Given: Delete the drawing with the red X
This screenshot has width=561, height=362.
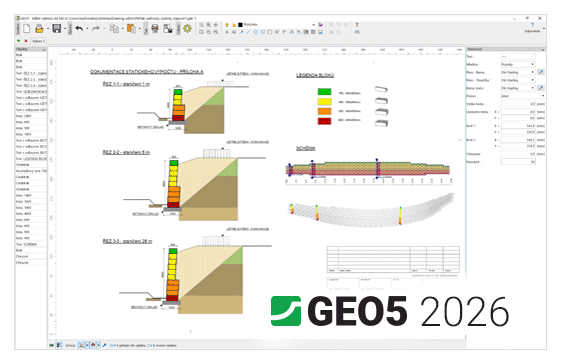Looking at the screenshot, I should [26, 41].
